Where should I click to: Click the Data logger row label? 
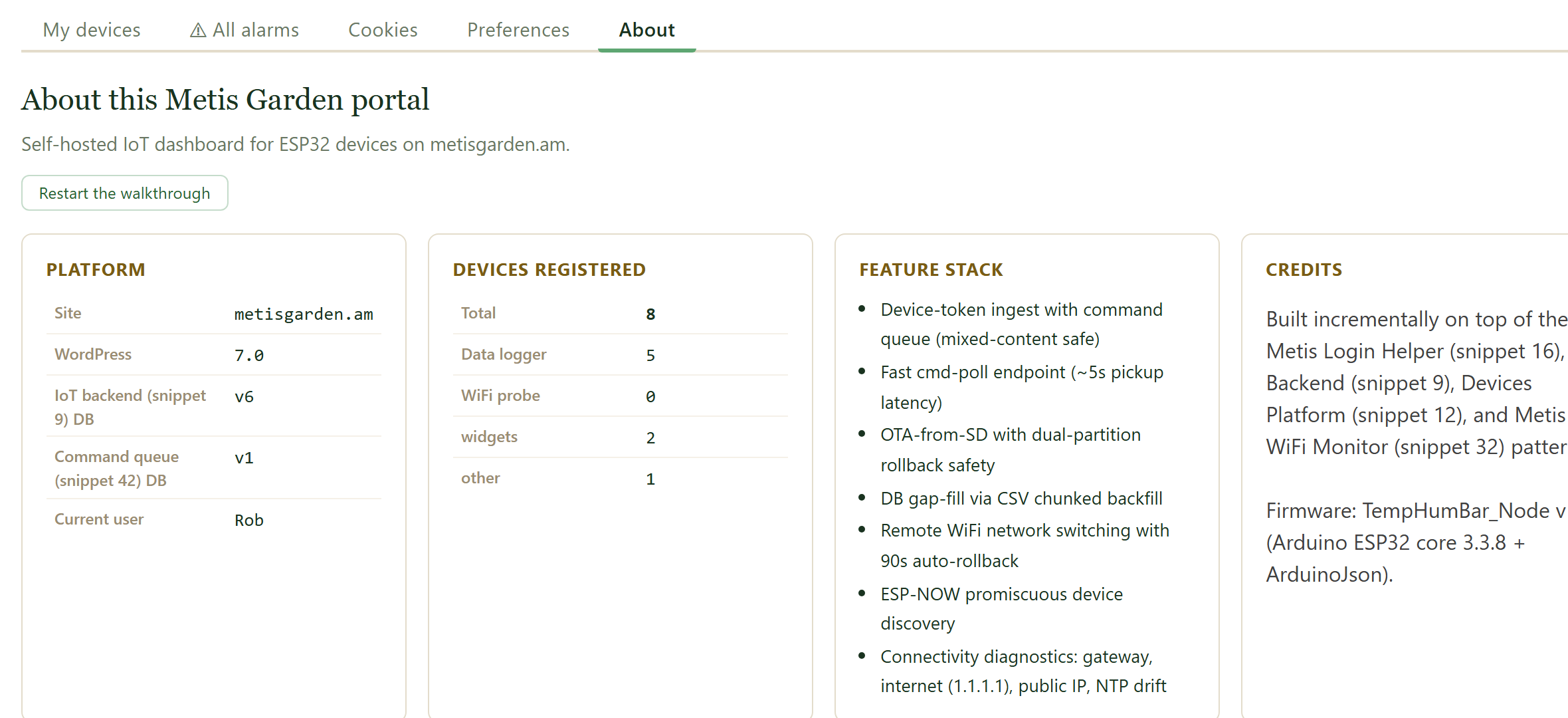[x=504, y=354]
